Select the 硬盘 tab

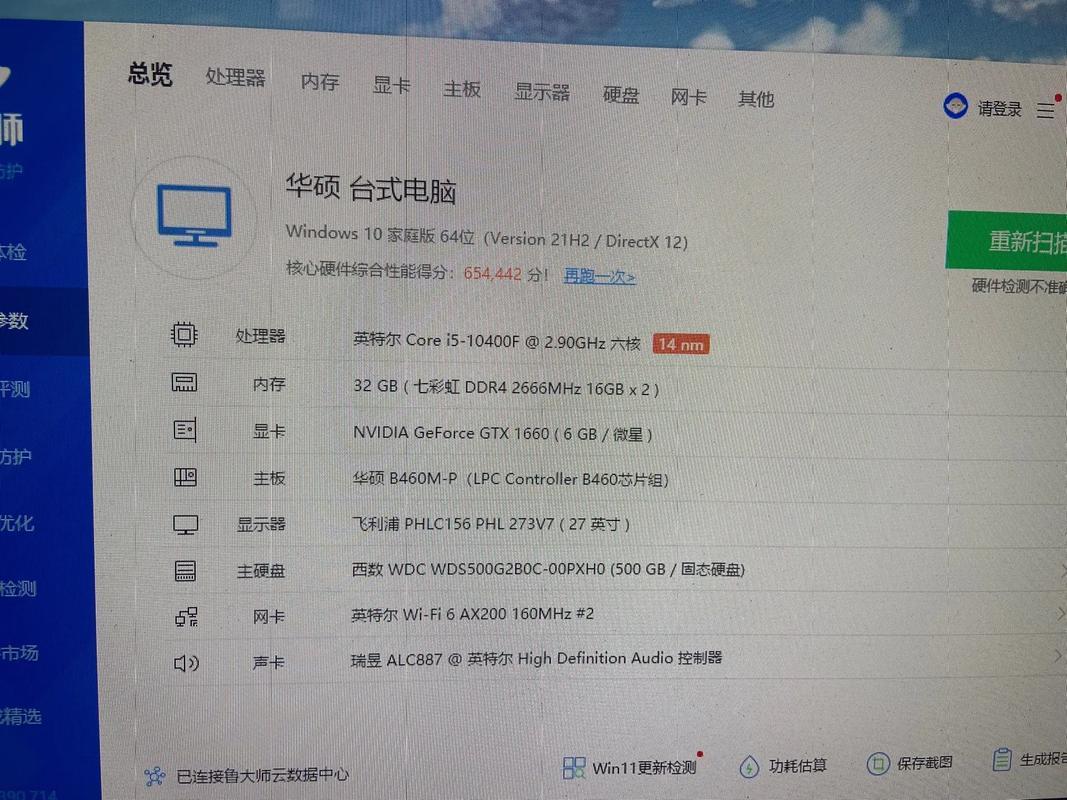click(x=621, y=95)
